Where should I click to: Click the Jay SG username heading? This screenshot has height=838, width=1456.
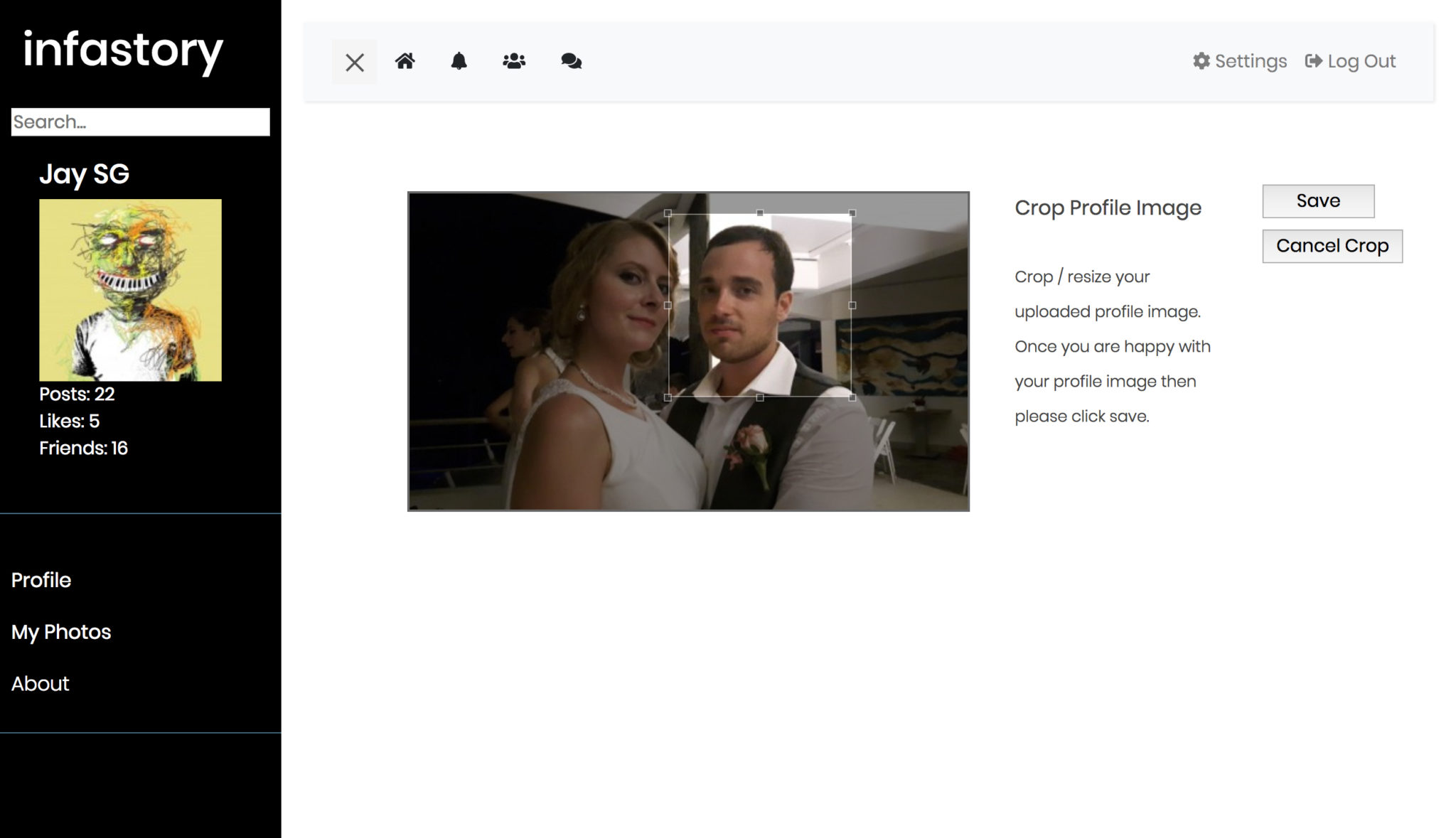point(84,174)
